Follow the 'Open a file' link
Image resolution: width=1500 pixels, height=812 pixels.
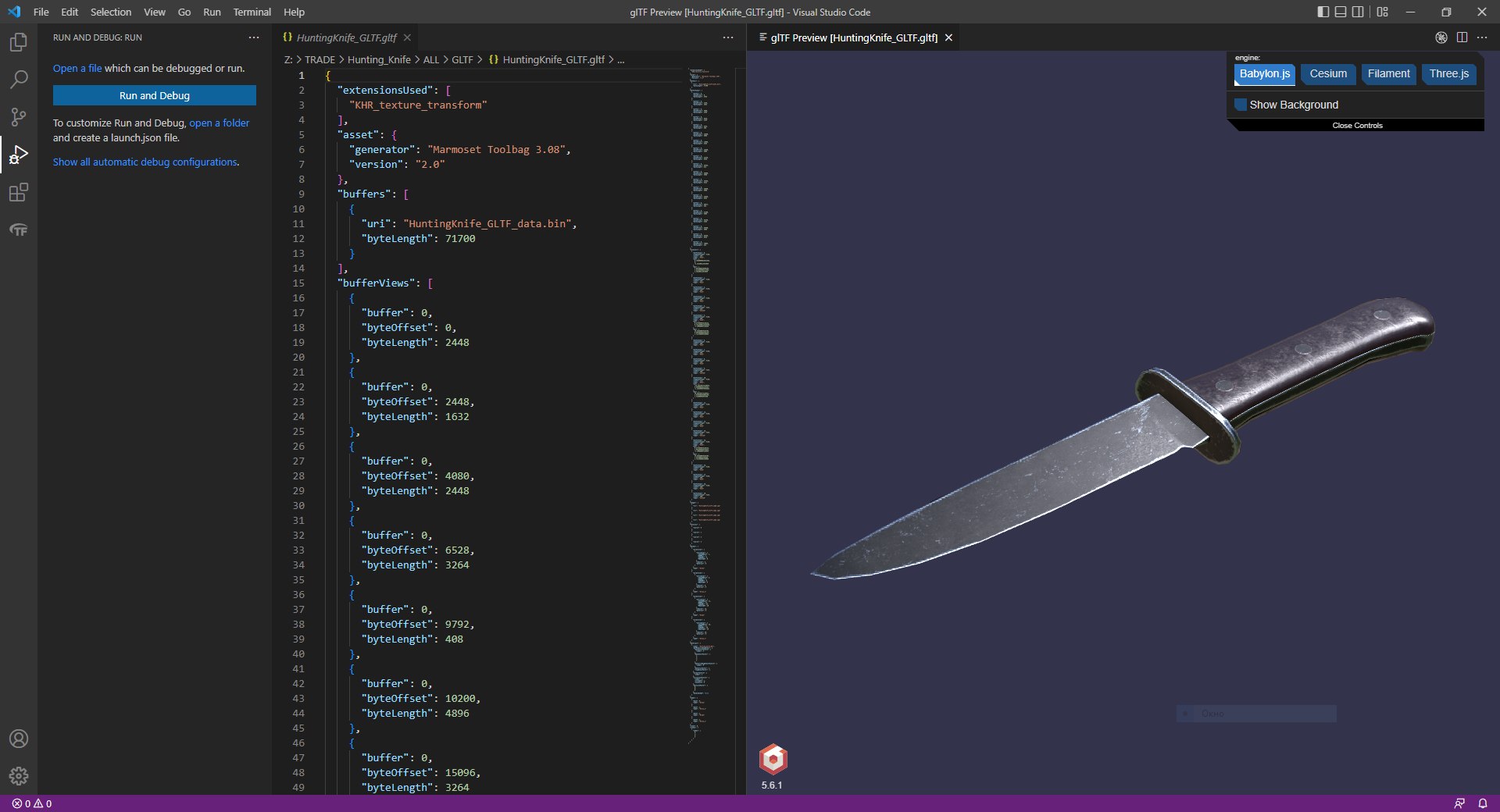click(x=77, y=68)
